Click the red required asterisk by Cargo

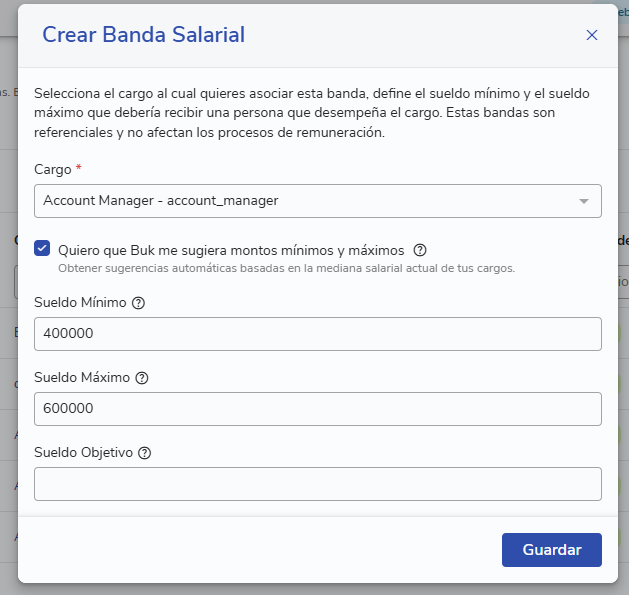point(79,167)
